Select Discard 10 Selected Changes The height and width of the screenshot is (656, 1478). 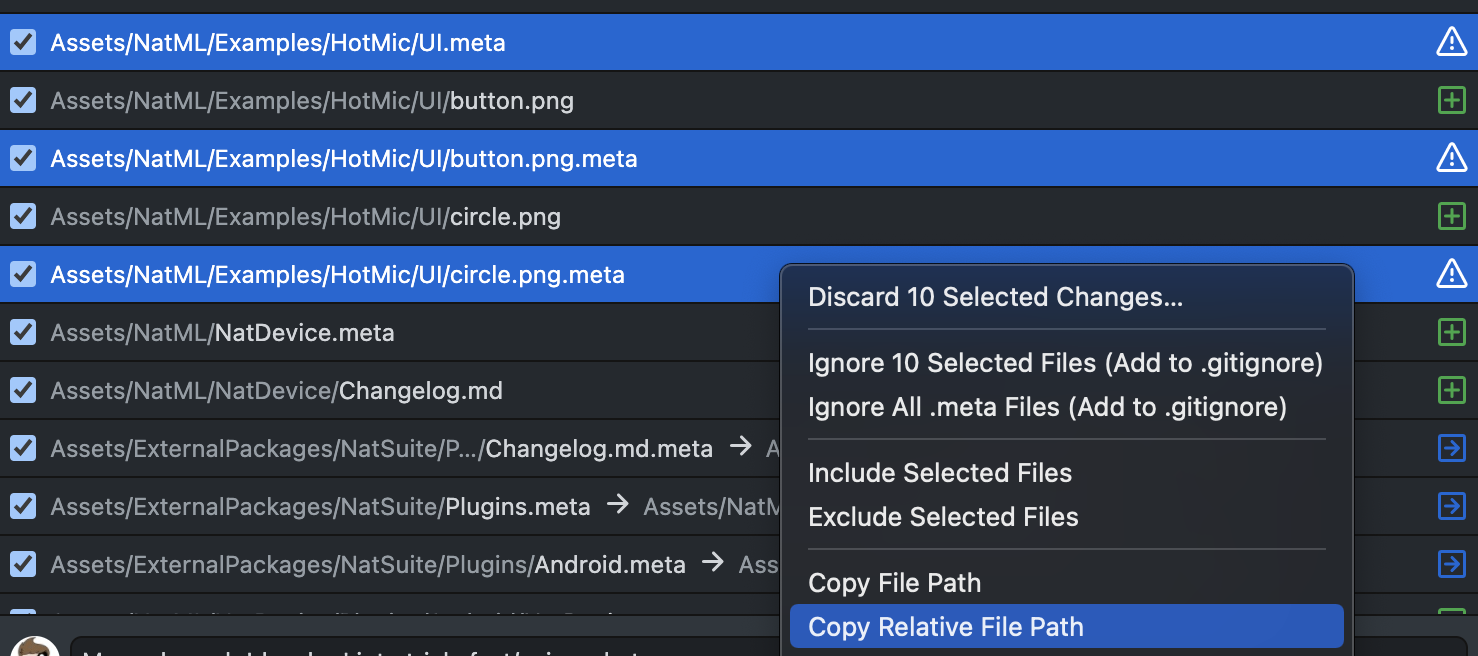pyautogui.click(x=995, y=297)
